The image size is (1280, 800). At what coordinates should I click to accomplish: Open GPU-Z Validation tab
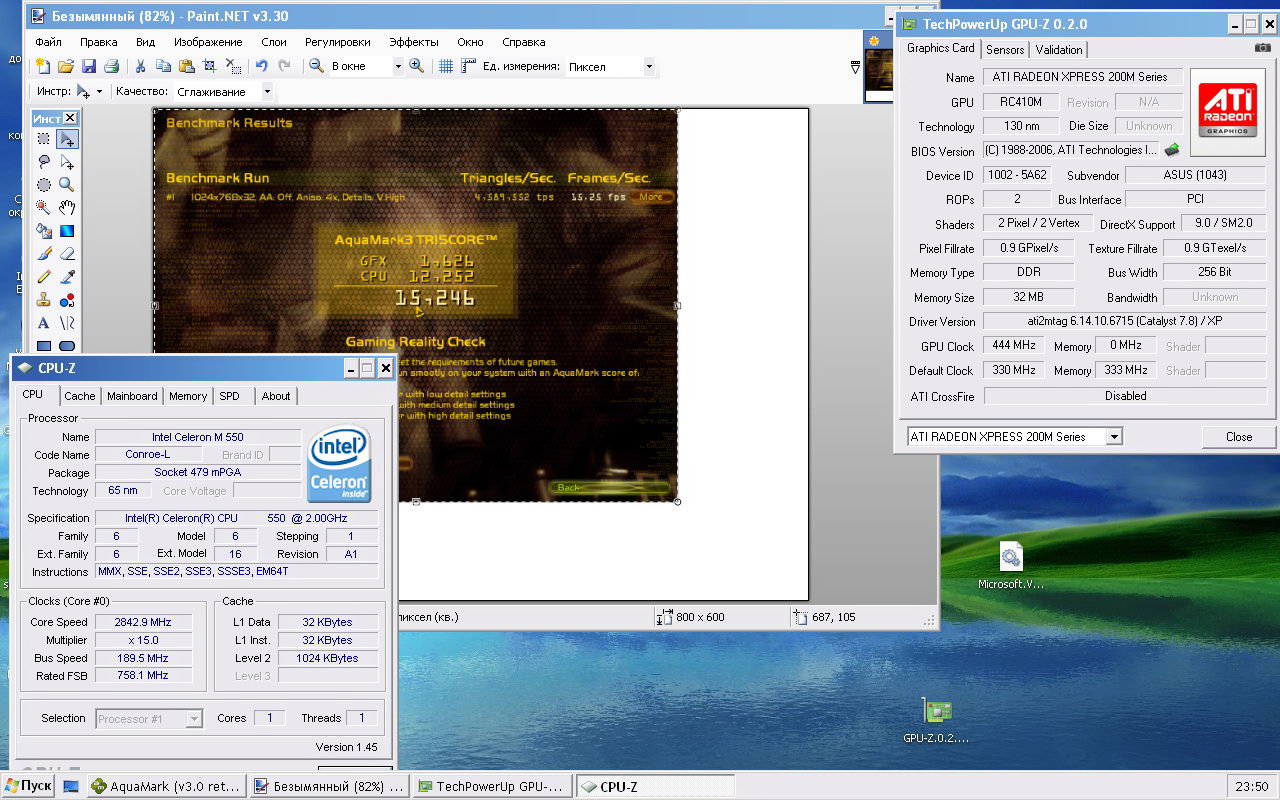(1059, 49)
